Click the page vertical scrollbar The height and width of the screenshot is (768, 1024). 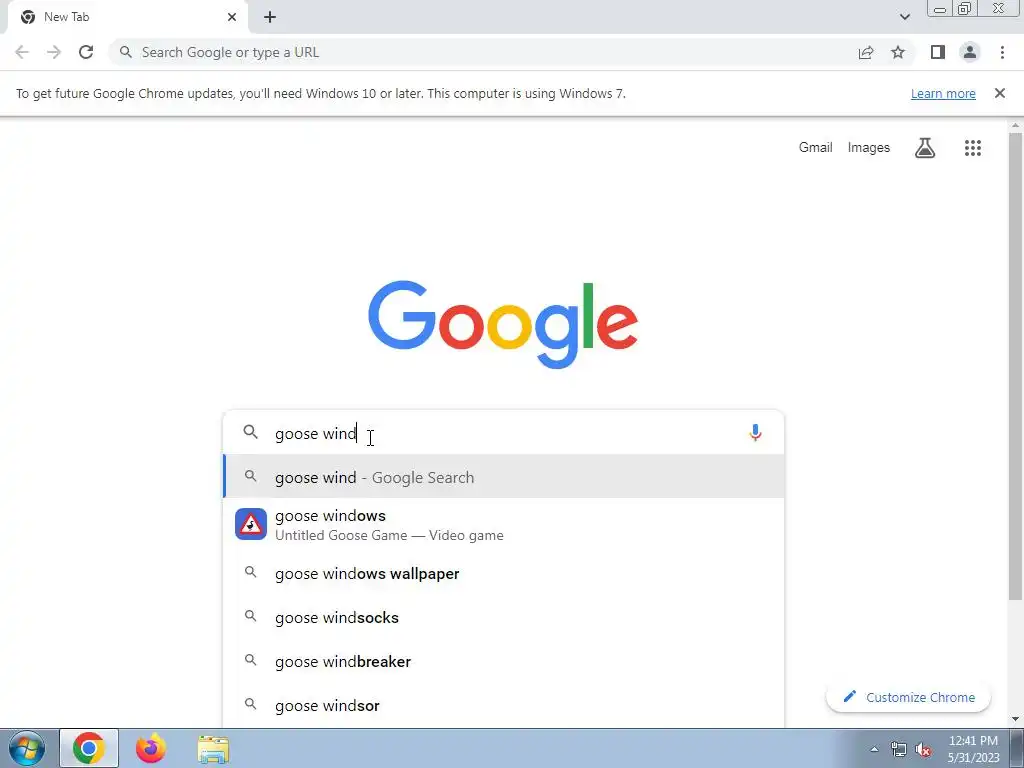1015,366
